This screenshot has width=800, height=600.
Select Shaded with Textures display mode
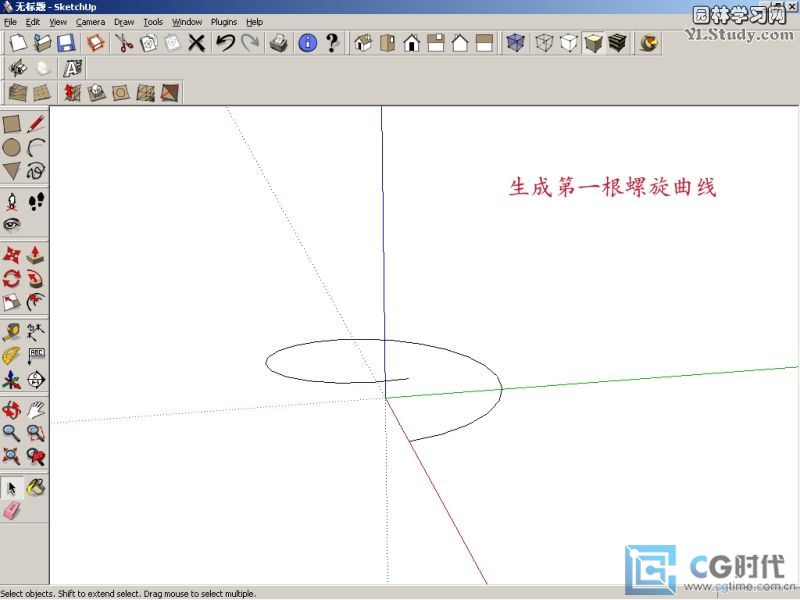tap(617, 43)
